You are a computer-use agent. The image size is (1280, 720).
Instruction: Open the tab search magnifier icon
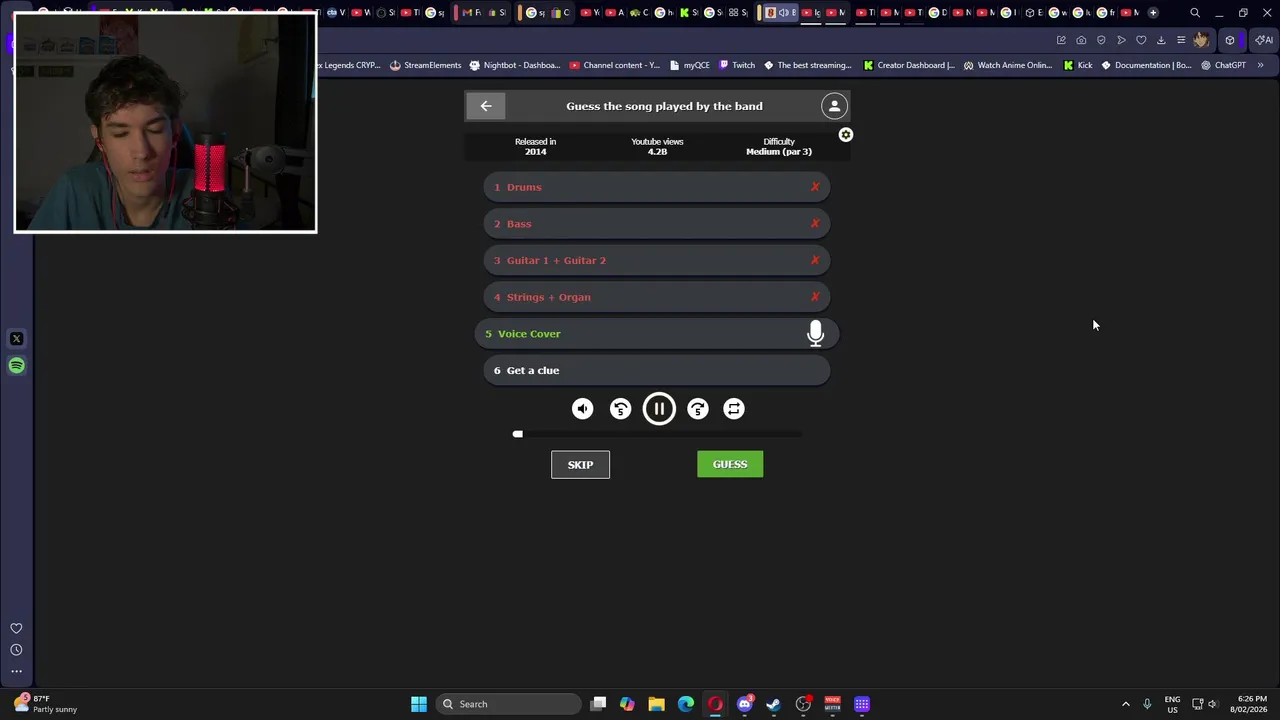pyautogui.click(x=1195, y=13)
